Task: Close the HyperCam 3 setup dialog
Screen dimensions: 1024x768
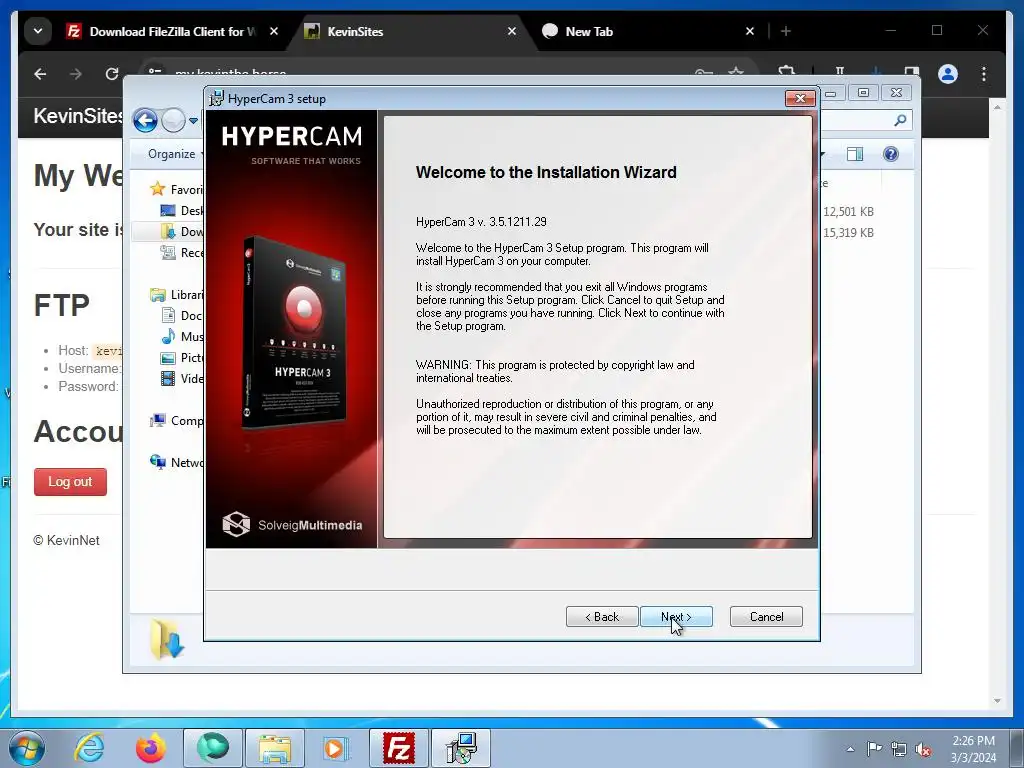Action: point(800,99)
